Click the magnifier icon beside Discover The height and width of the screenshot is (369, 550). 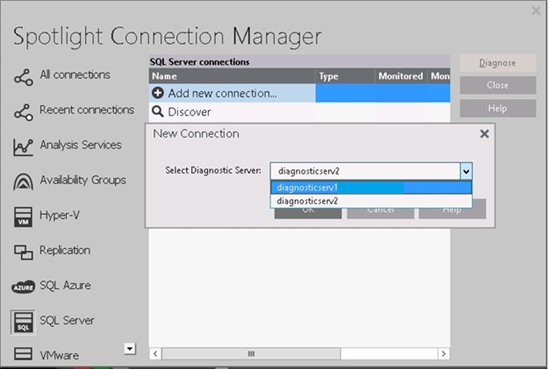pyautogui.click(x=157, y=112)
